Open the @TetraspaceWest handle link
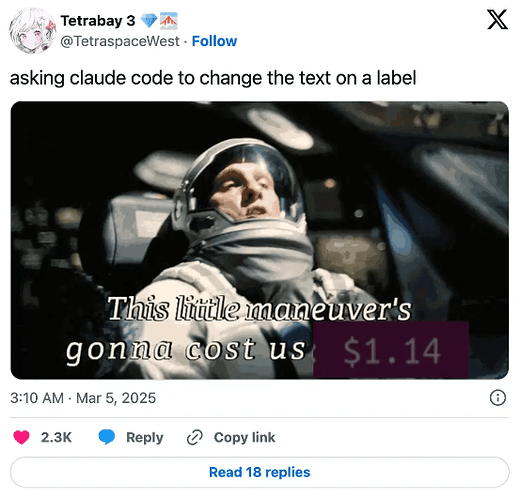The image size is (521, 499). click(x=120, y=41)
